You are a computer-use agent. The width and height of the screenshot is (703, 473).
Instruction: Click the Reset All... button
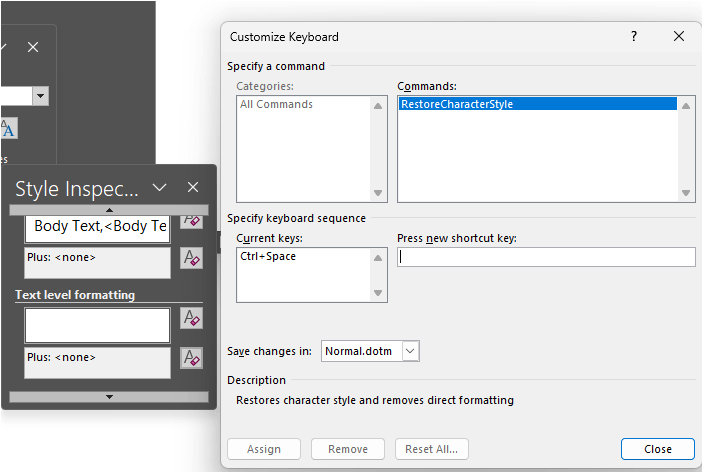[x=432, y=449]
